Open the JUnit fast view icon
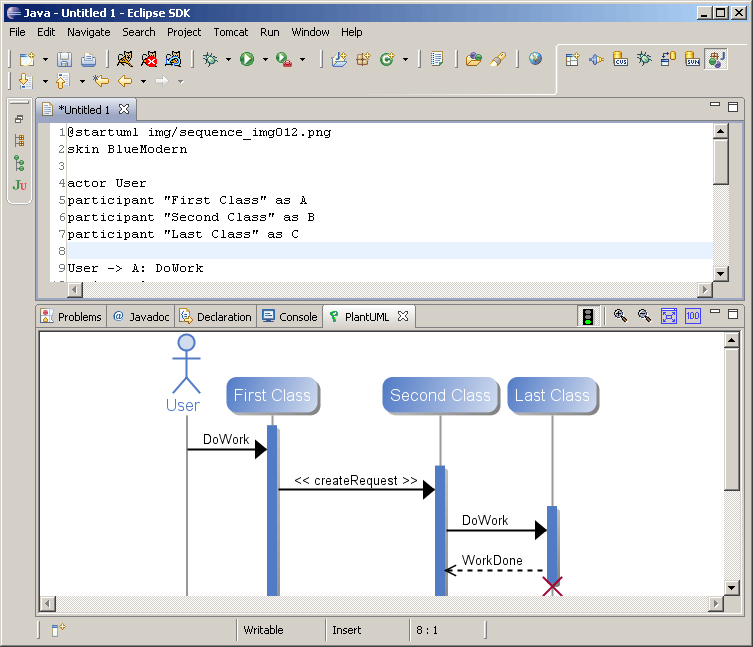The width and height of the screenshot is (753, 647). click(20, 185)
